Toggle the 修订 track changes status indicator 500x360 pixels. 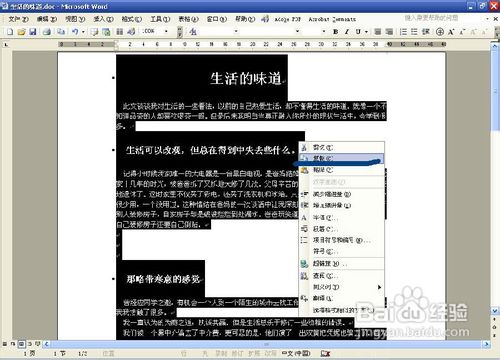tap(237, 353)
